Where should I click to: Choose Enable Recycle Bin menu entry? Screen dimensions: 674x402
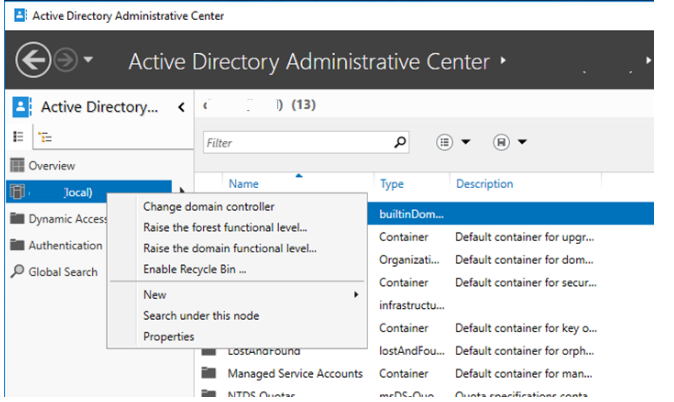195,269
